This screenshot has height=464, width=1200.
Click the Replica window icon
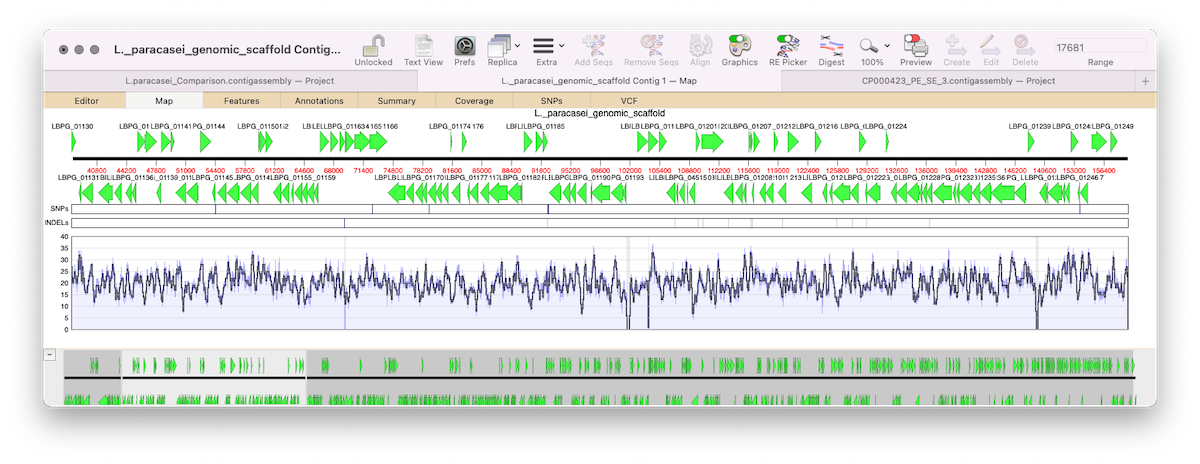coord(499,45)
